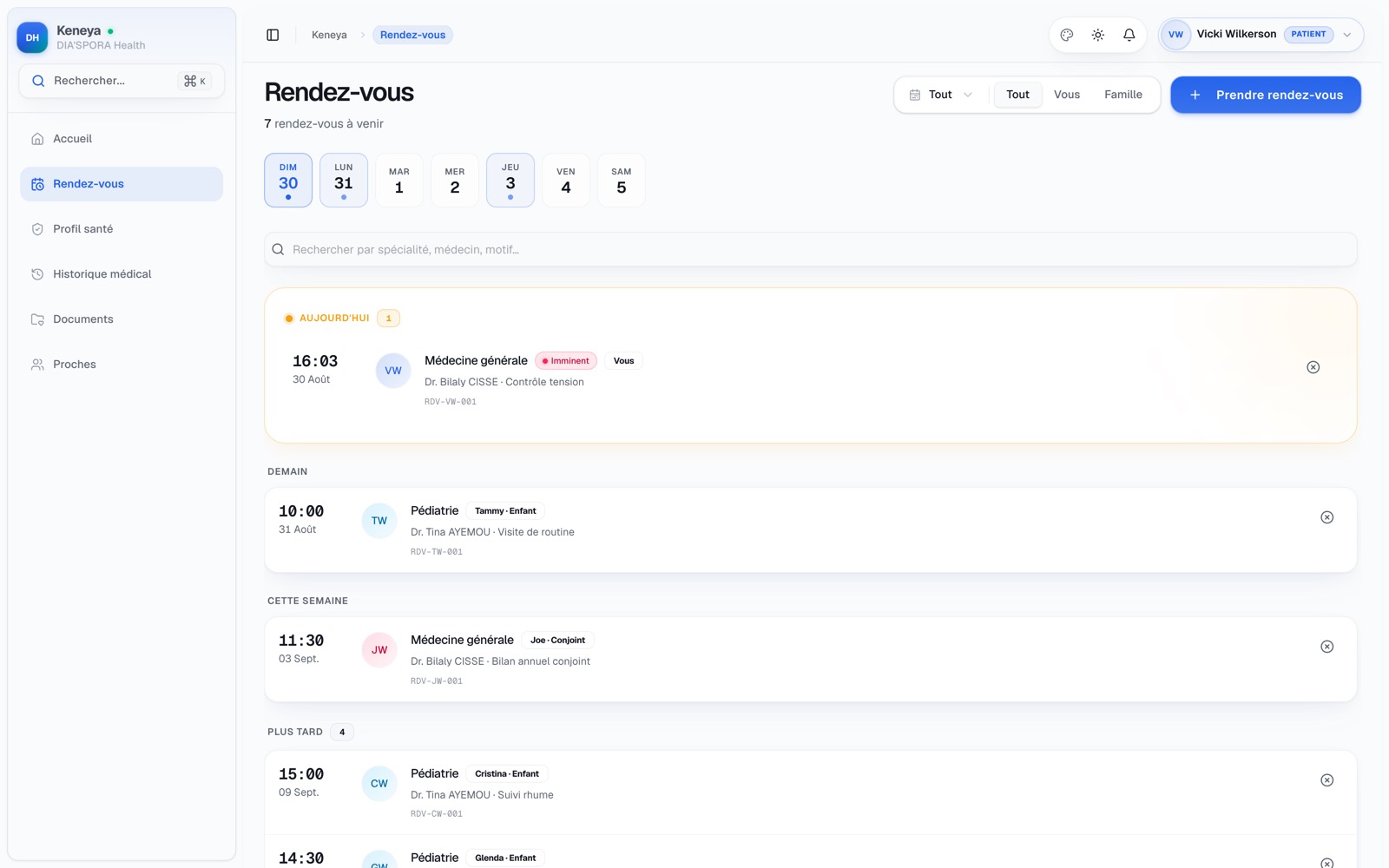Screen dimensions: 1389x868
Task: Select SAM 5 day
Action: pos(622,181)
